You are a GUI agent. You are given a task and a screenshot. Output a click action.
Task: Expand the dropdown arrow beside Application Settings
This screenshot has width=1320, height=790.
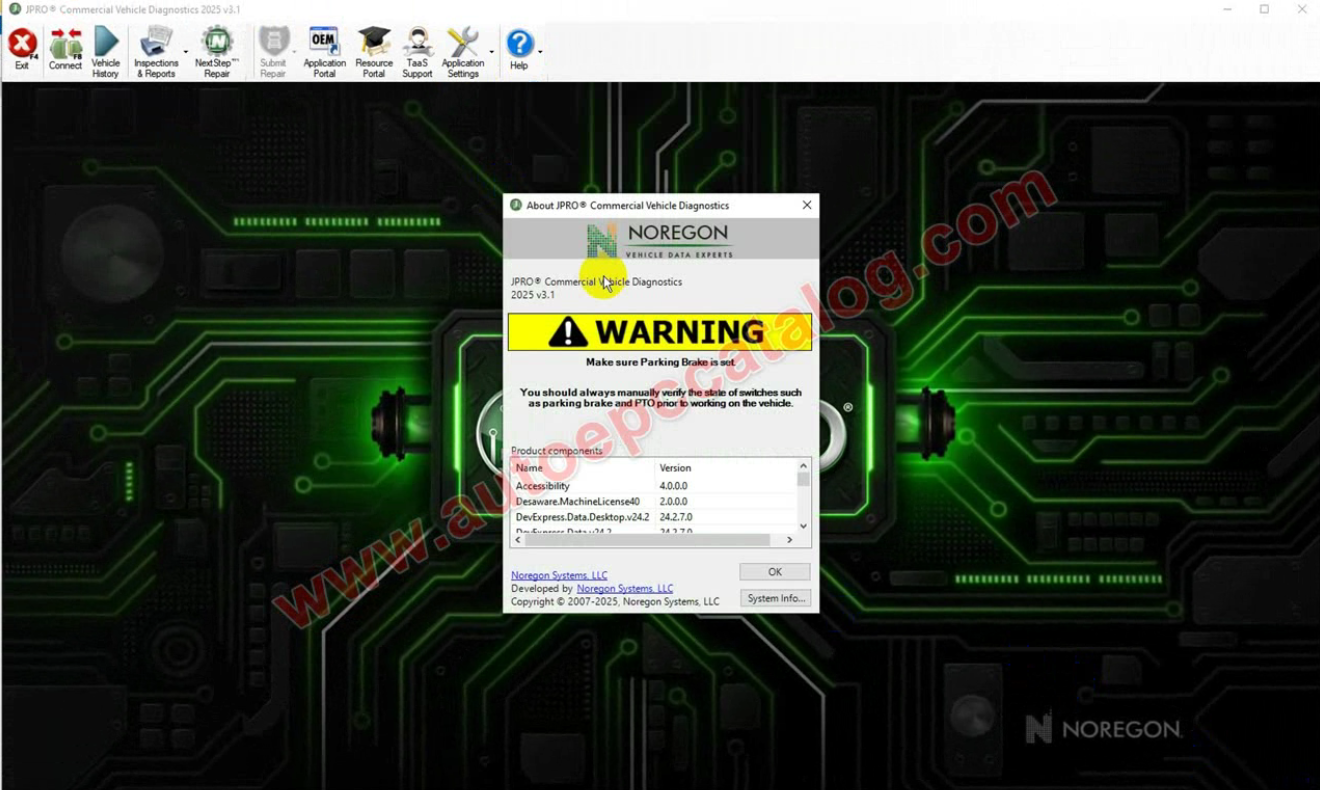(x=491, y=52)
